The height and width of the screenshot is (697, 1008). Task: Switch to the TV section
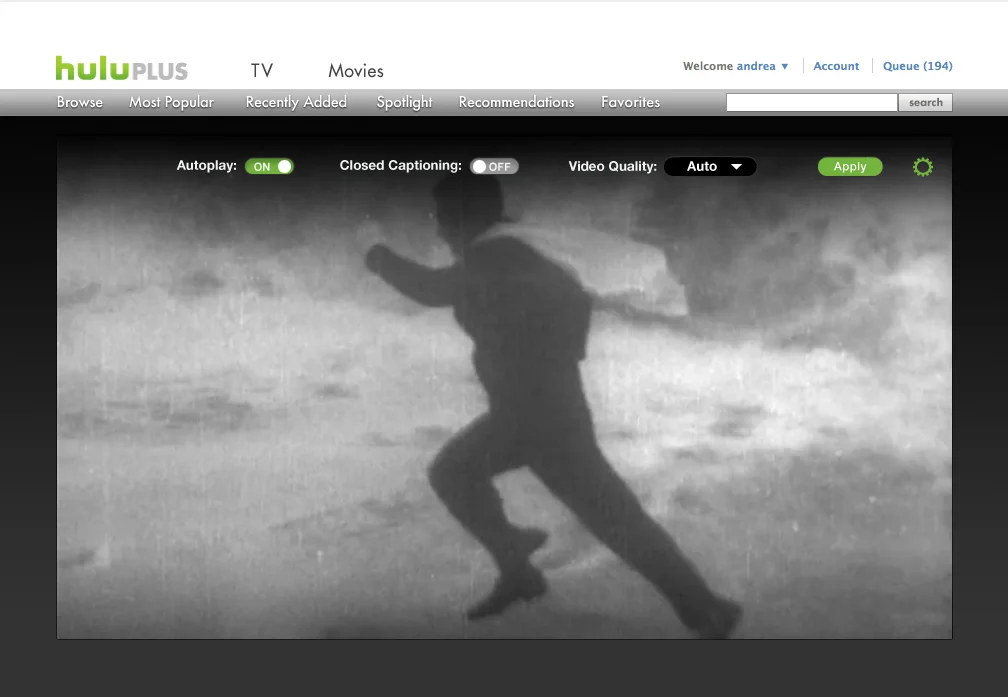(262, 70)
